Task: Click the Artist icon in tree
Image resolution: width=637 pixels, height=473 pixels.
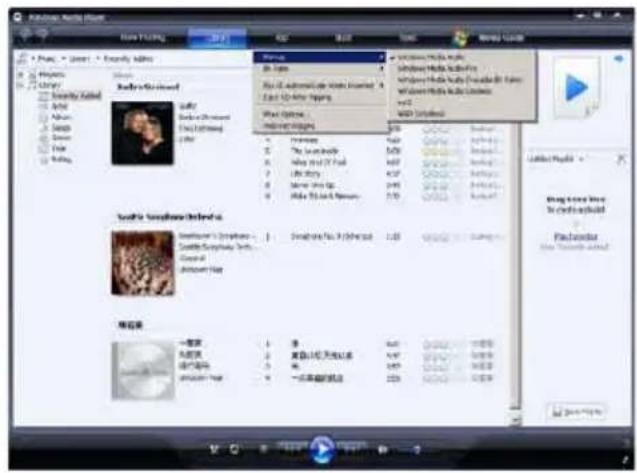Action: click(x=43, y=106)
